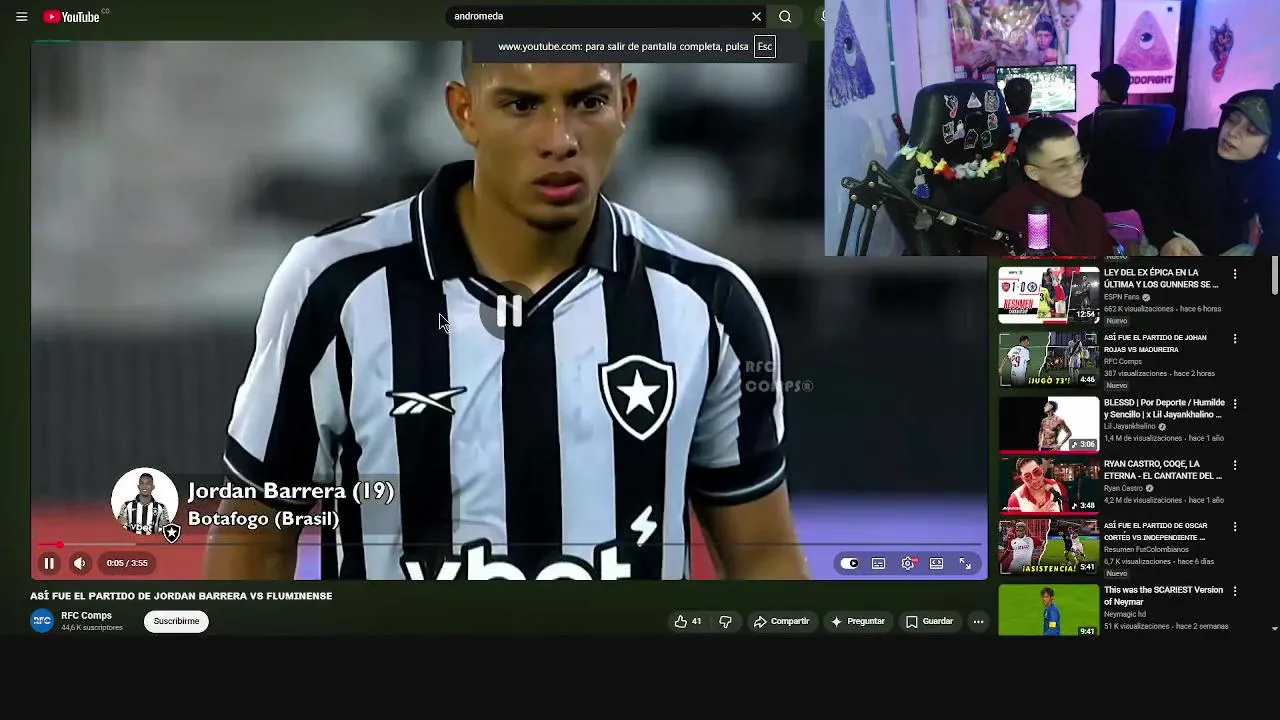Open the Lil Jayankhalino channel name
This screenshot has width=1280, height=720.
[x=1129, y=426]
